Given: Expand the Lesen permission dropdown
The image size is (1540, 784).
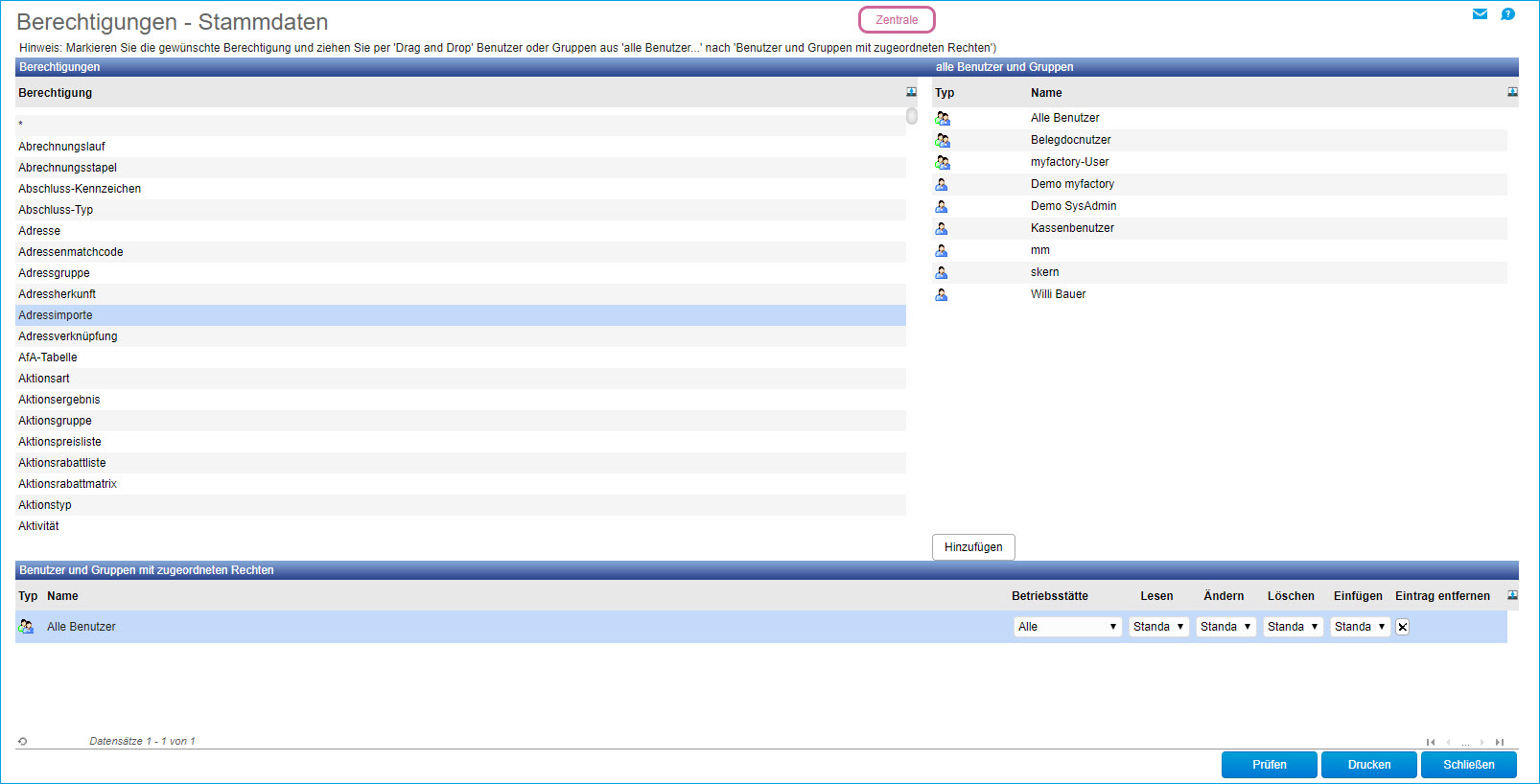Looking at the screenshot, I should coord(1158,627).
